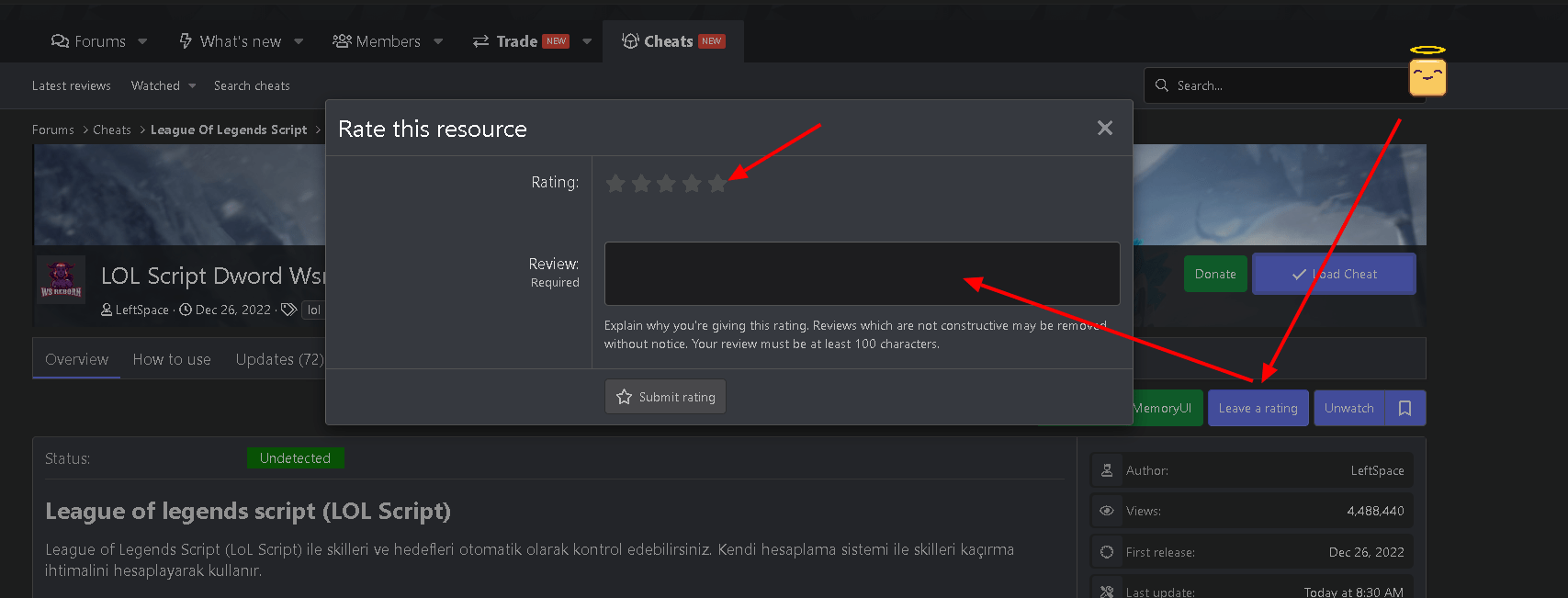1568x598 pixels.
Task: Click the LOL Script Dword resource title
Action: (x=212, y=276)
